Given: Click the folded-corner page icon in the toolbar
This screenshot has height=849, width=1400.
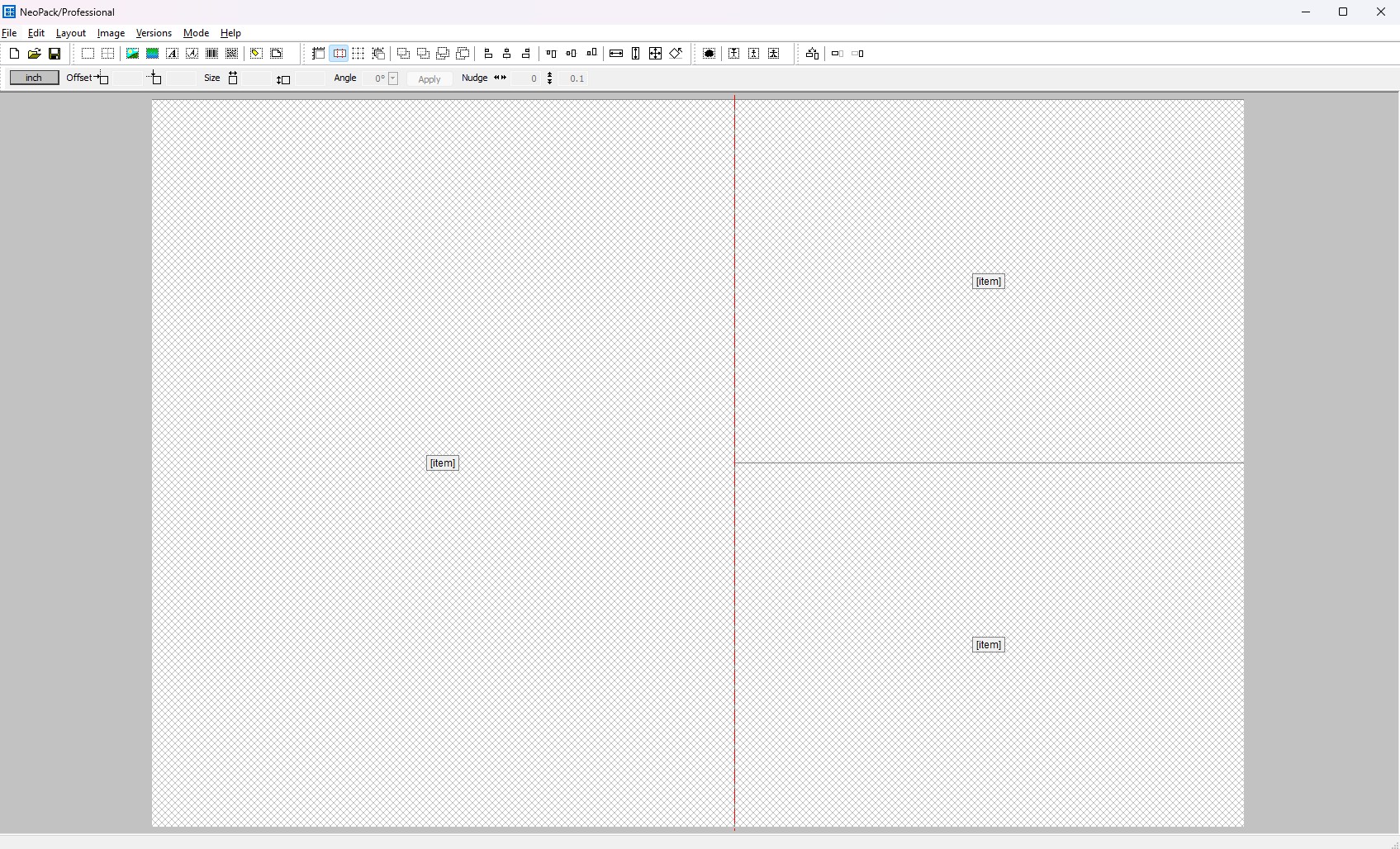Looking at the screenshot, I should coord(277,54).
